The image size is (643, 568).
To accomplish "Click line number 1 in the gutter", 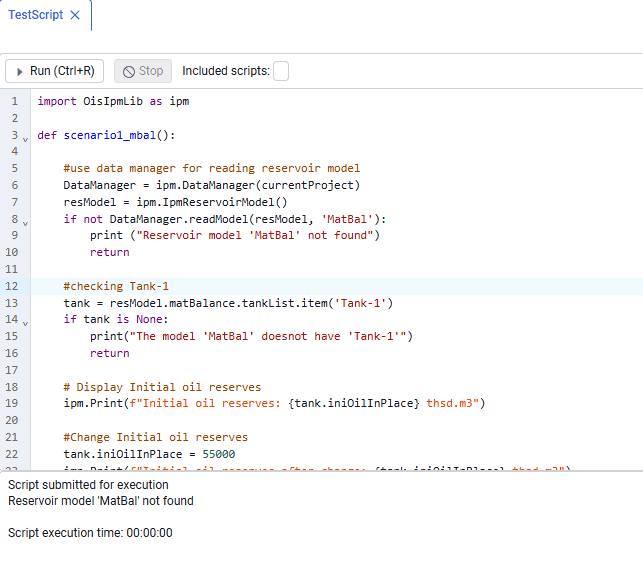I will (x=15, y=101).
